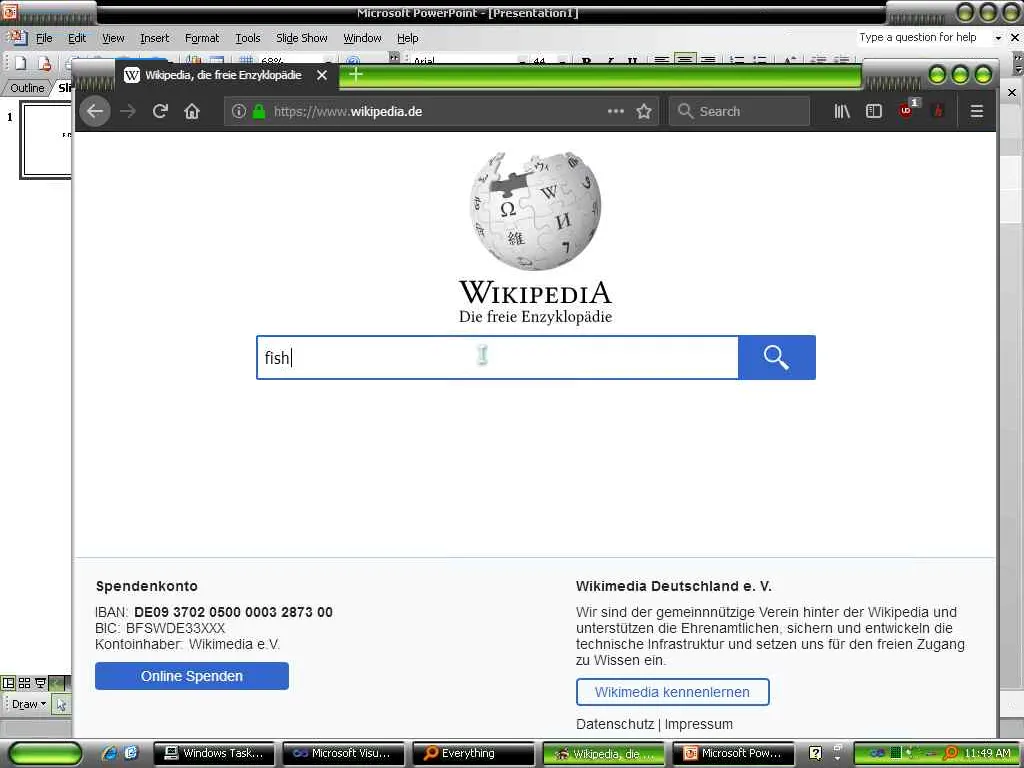1024x768 pixels.
Task: Open the Impressum link
Action: (699, 724)
